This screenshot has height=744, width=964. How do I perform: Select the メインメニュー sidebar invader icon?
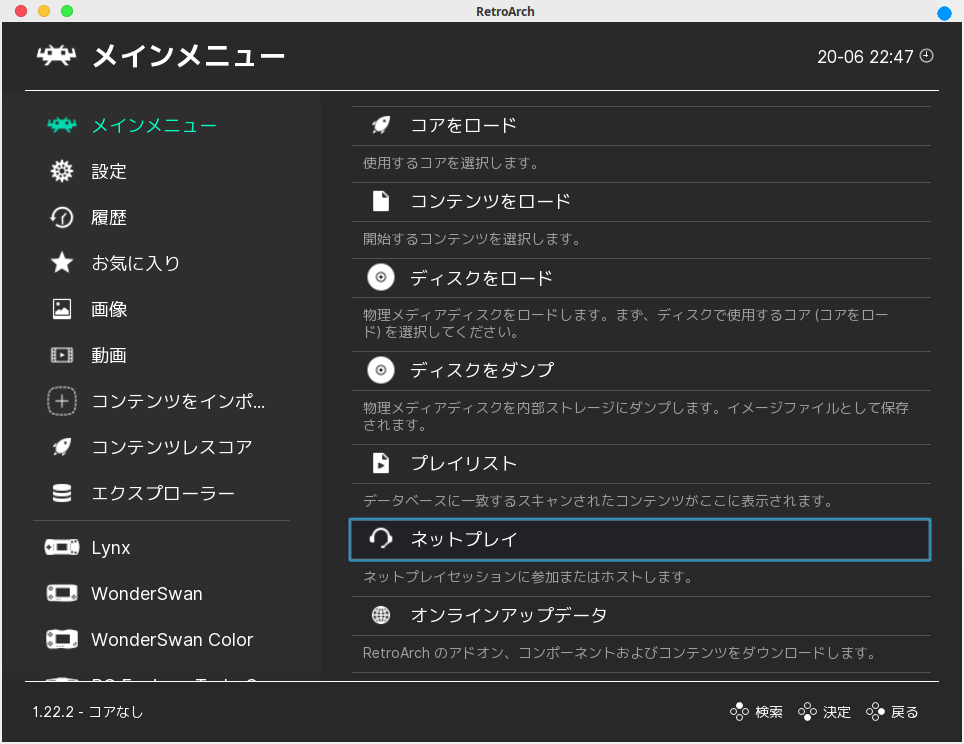coord(61,125)
